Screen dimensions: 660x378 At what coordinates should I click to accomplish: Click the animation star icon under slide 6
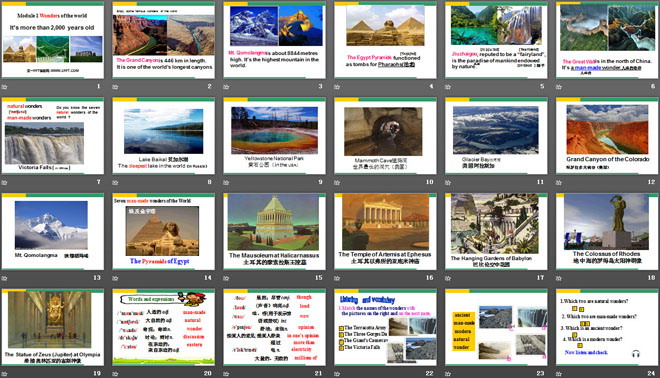[x=559, y=87]
